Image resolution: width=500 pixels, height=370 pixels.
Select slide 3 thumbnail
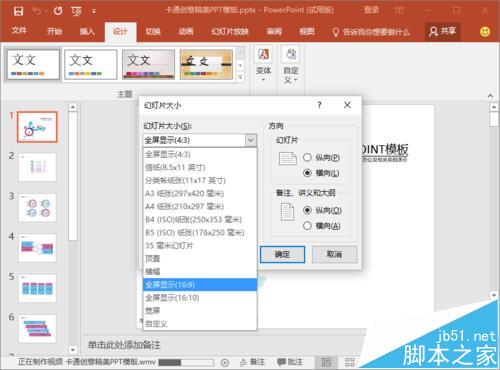37,207
